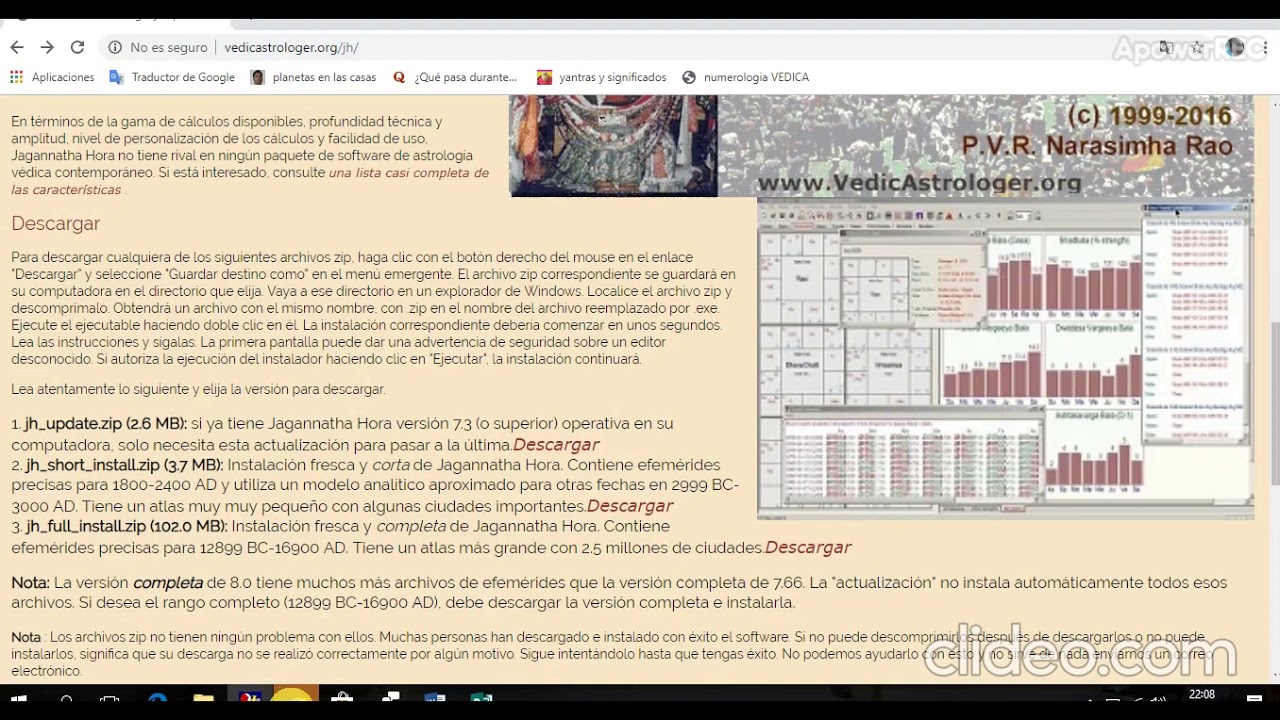The width and height of the screenshot is (1280, 720).
Task: Click the 'jh_short_install.zip (3.7 MB):' text
Action: (x=125, y=465)
